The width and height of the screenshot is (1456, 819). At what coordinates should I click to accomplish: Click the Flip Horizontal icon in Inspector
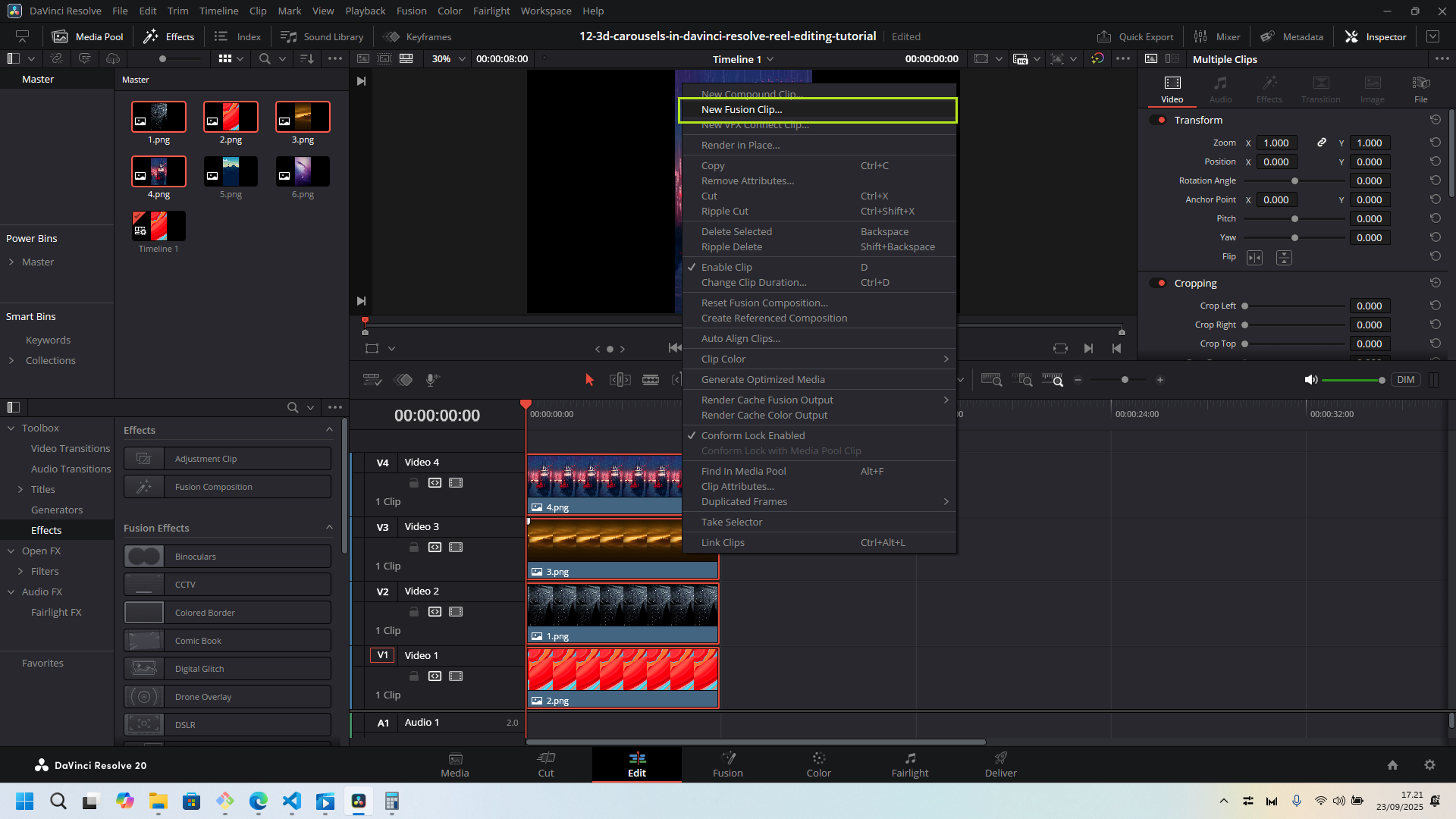tap(1254, 258)
